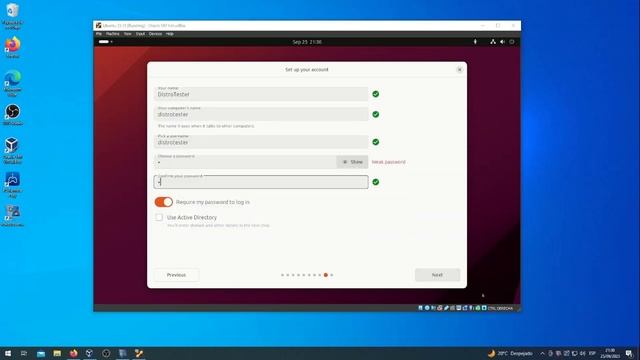Open the Recycle Bin desktop icon

(x=12, y=16)
